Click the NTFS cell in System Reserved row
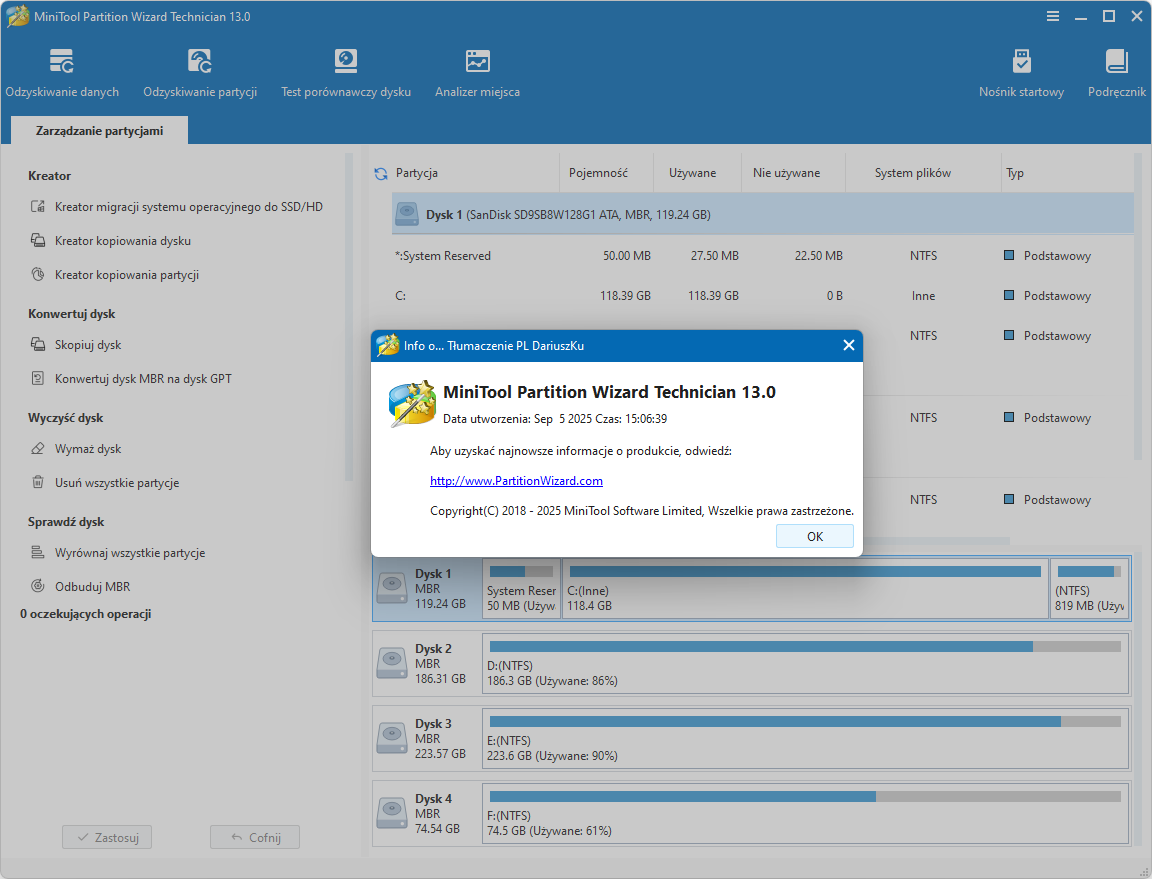The height and width of the screenshot is (879, 1152). (924, 256)
